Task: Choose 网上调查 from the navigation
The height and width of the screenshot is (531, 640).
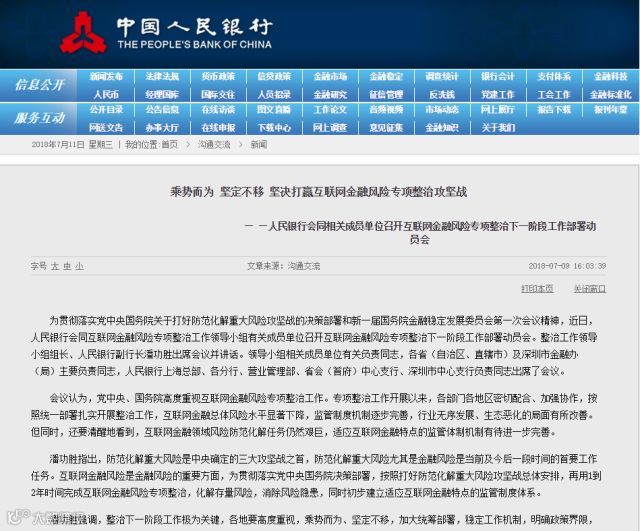Action: [x=330, y=128]
